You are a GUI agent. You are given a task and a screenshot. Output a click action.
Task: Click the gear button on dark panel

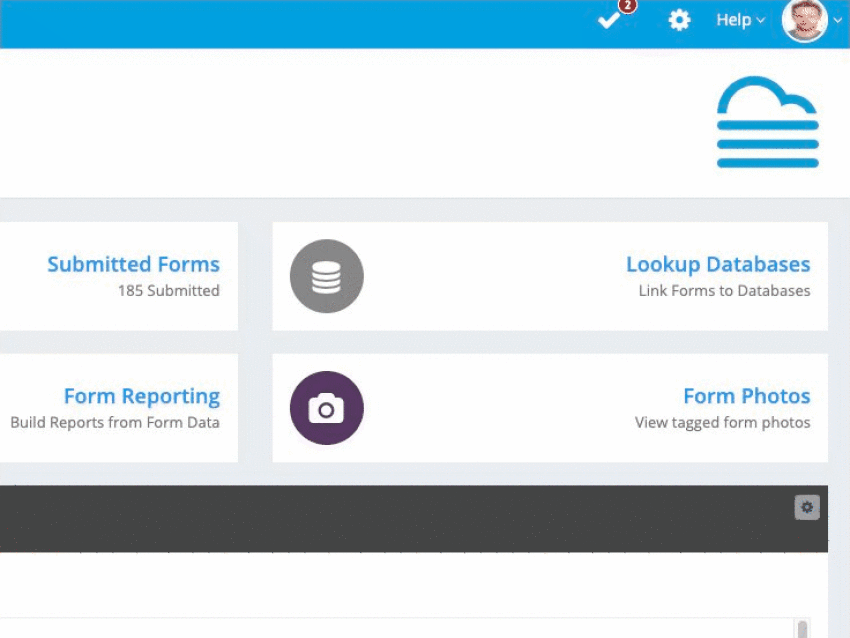807,507
